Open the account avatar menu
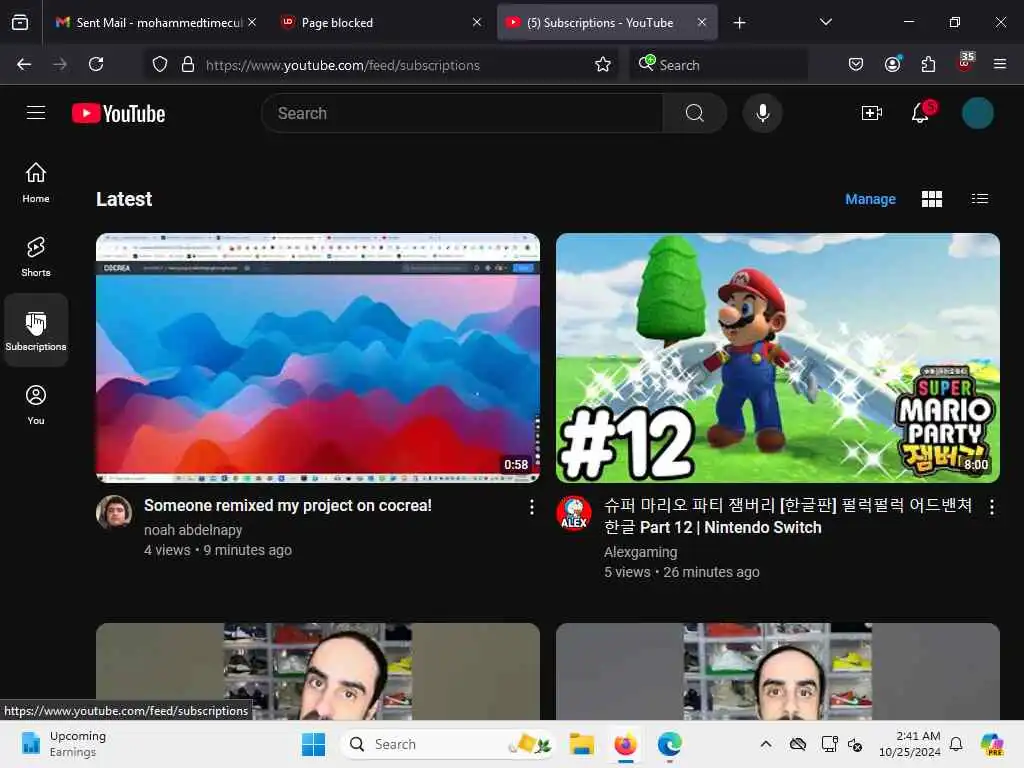 click(x=978, y=113)
